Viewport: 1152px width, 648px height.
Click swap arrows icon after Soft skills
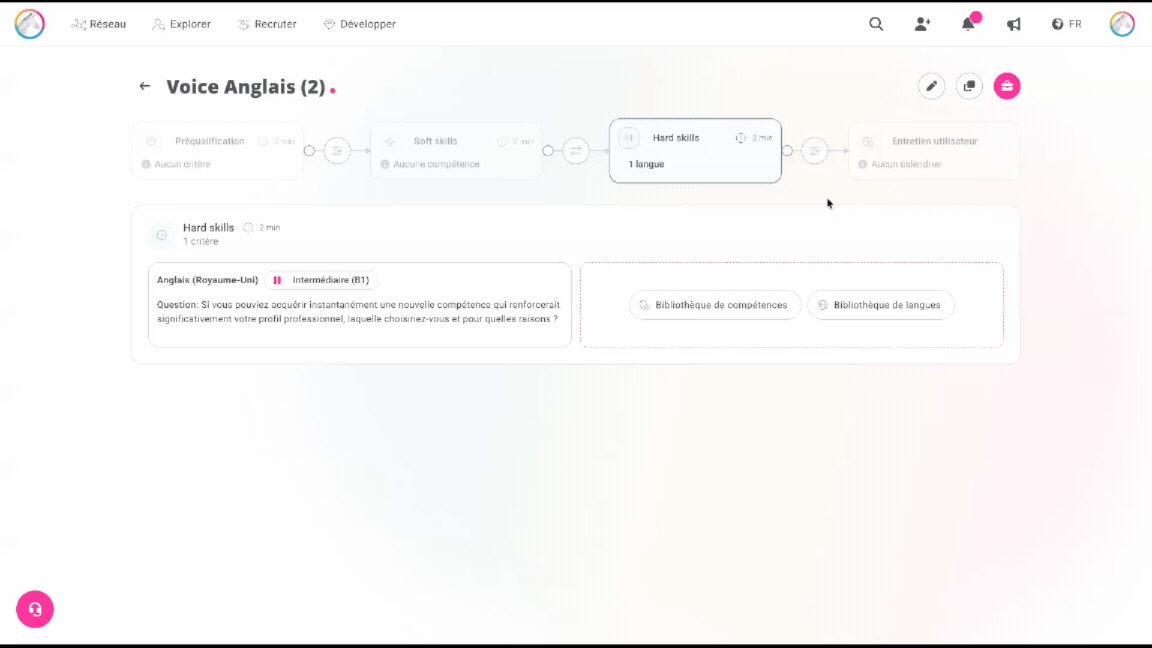[576, 151]
